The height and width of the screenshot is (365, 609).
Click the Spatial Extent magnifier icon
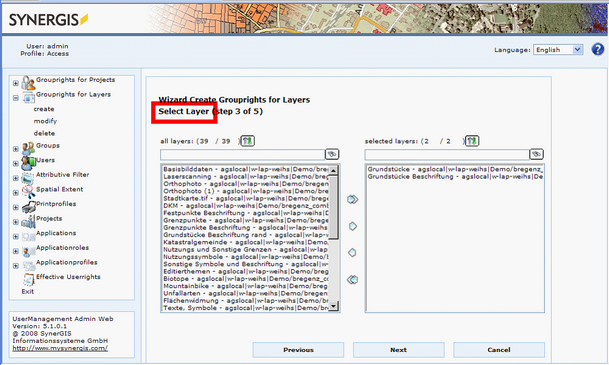(28, 192)
